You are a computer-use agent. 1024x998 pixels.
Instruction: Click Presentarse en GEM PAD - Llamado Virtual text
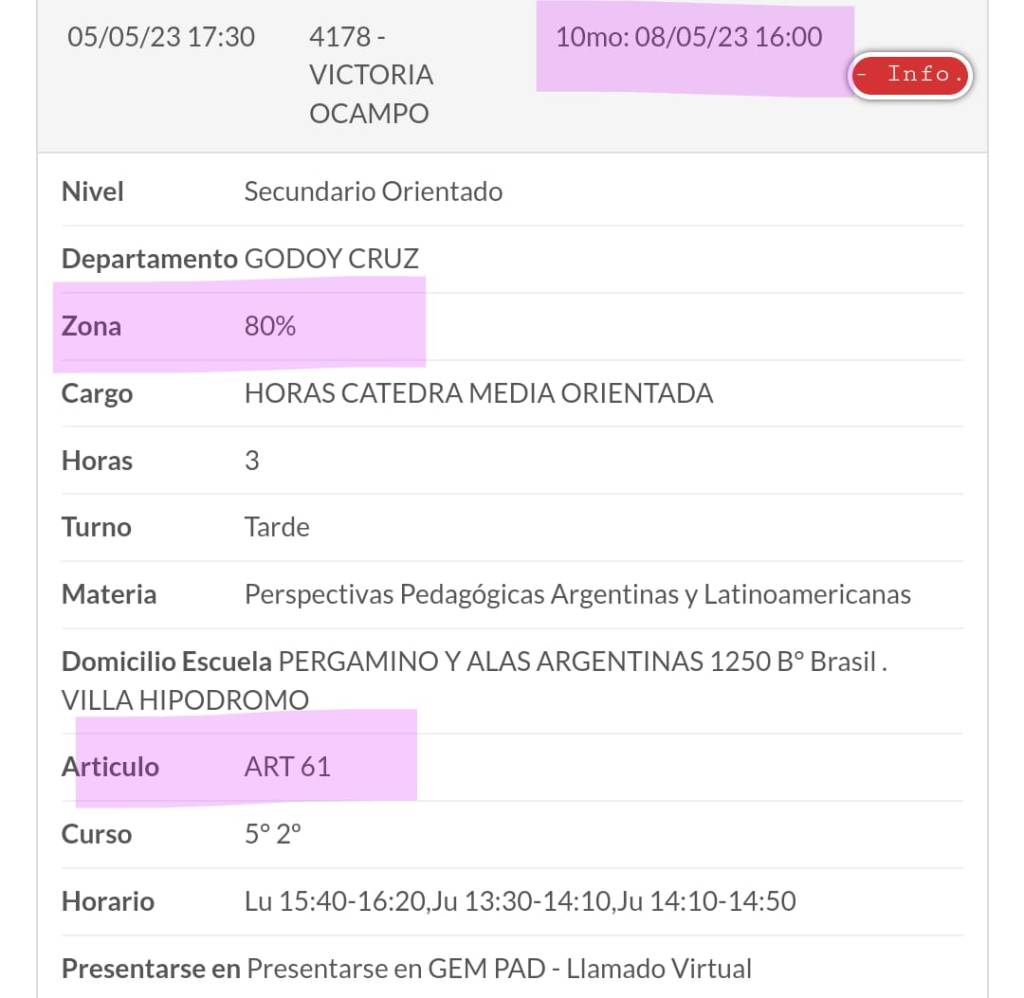[x=499, y=968]
